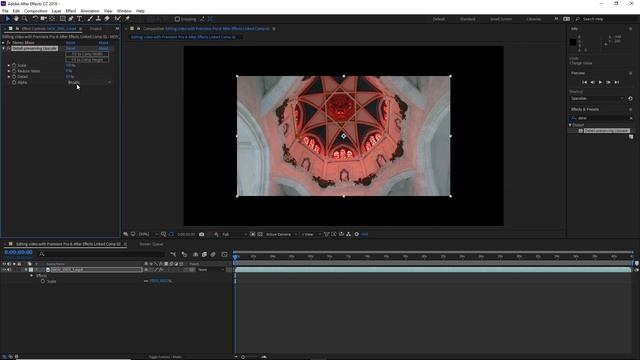640x360 pixels.
Task: Select the Horizontal Type tool
Action: click(80, 19)
